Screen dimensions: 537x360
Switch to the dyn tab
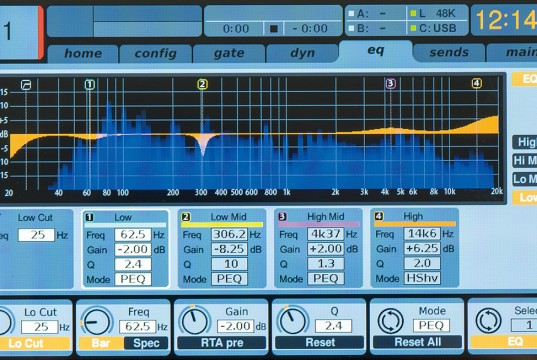point(302,53)
